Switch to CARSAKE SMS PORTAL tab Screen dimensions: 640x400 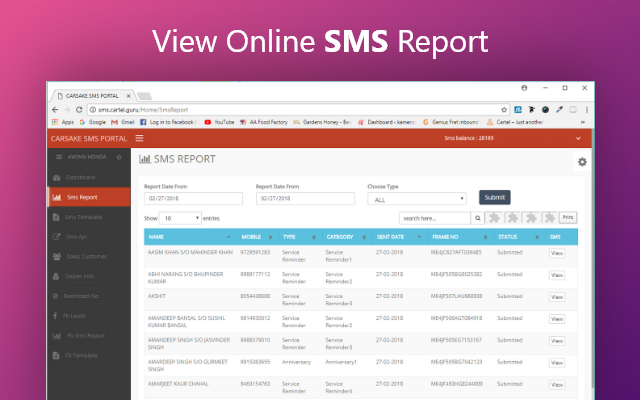[x=92, y=96]
